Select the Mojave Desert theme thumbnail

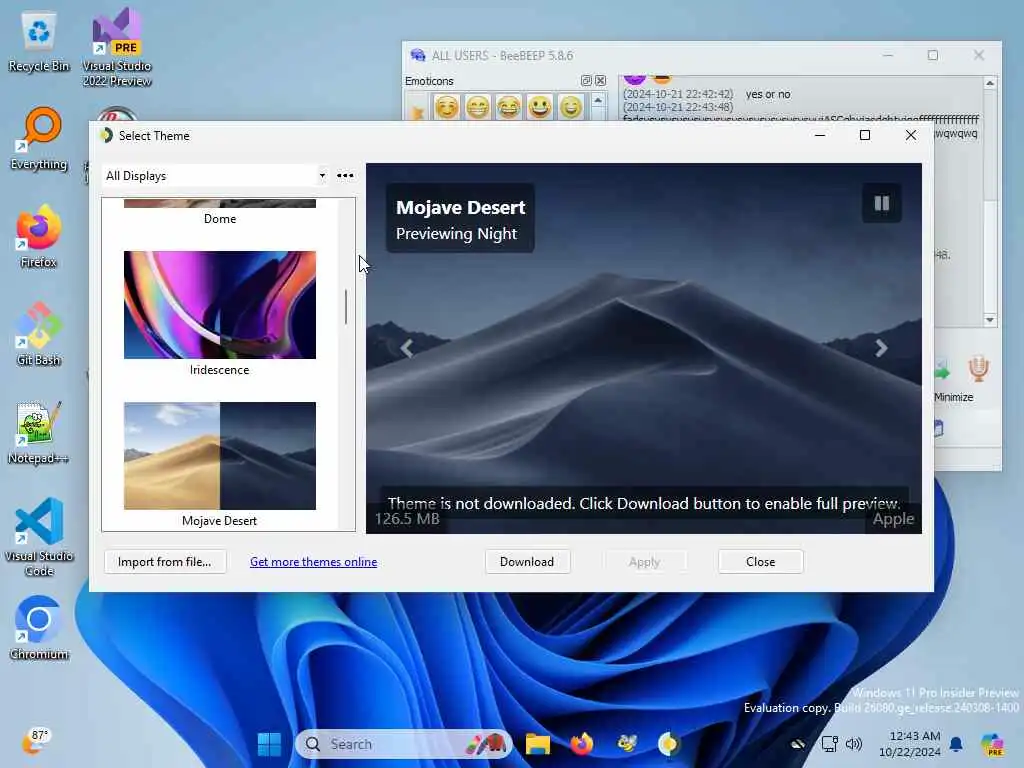tap(219, 456)
